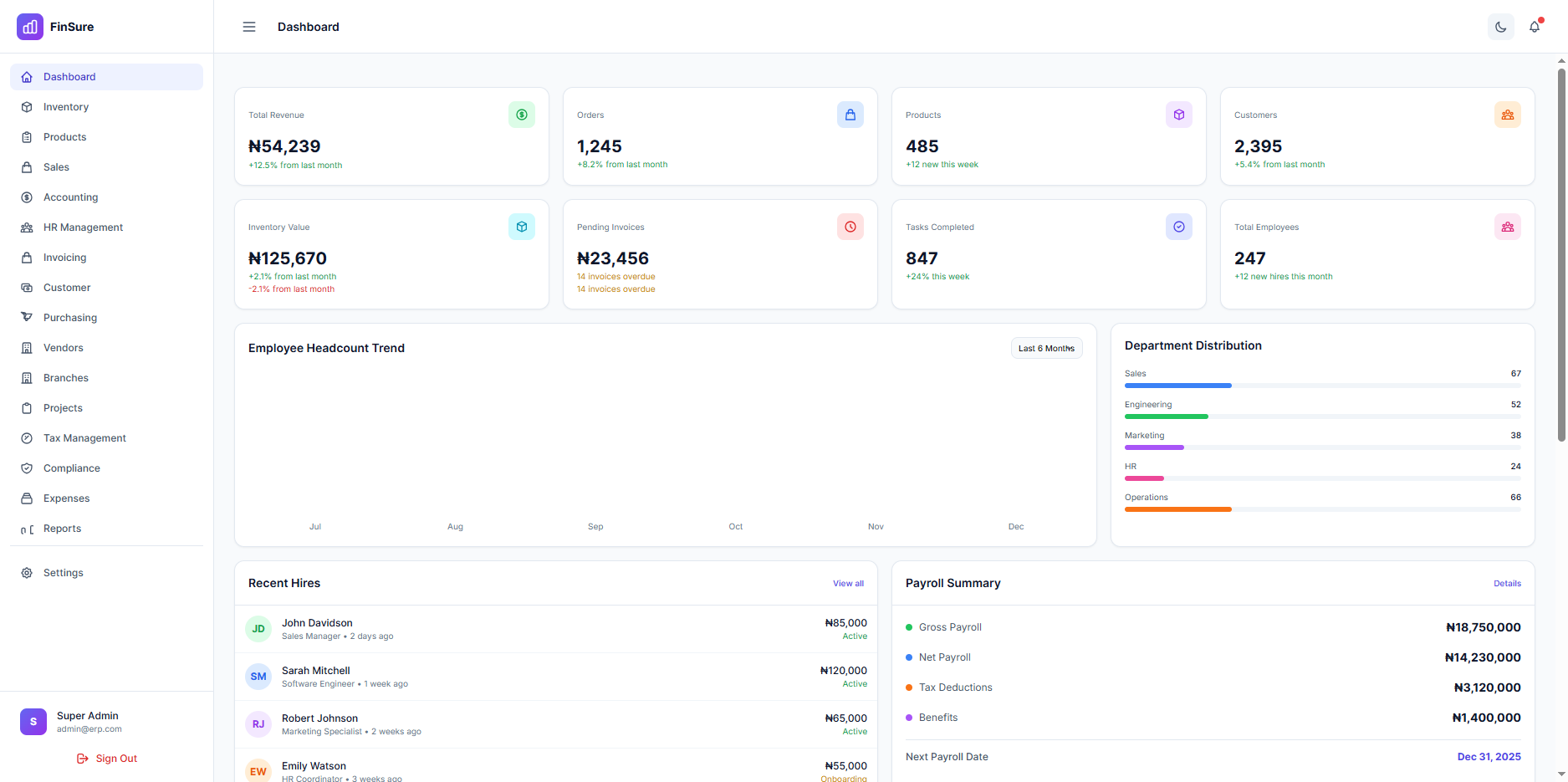This screenshot has height=782, width=1568.
Task: Click View all in Recent Hires
Action: [x=848, y=584]
